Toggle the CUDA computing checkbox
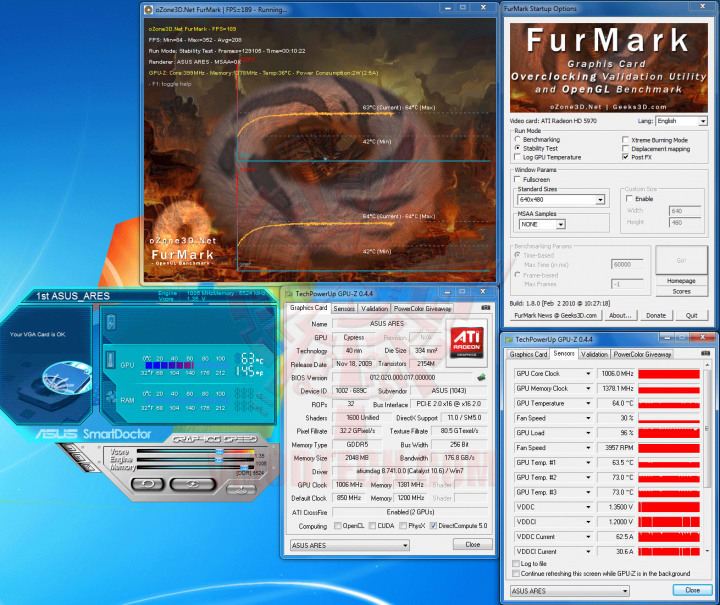Viewport: 720px width, 605px height. 372,526
